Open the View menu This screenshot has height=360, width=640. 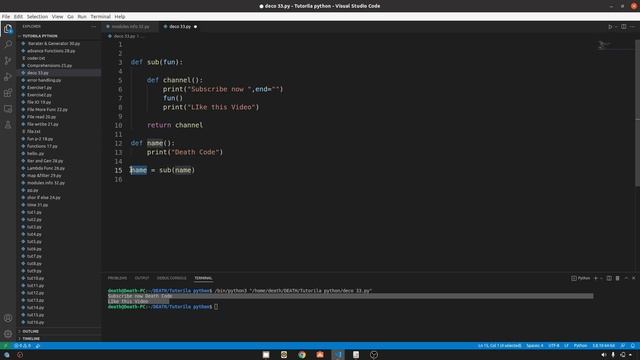[58, 17]
